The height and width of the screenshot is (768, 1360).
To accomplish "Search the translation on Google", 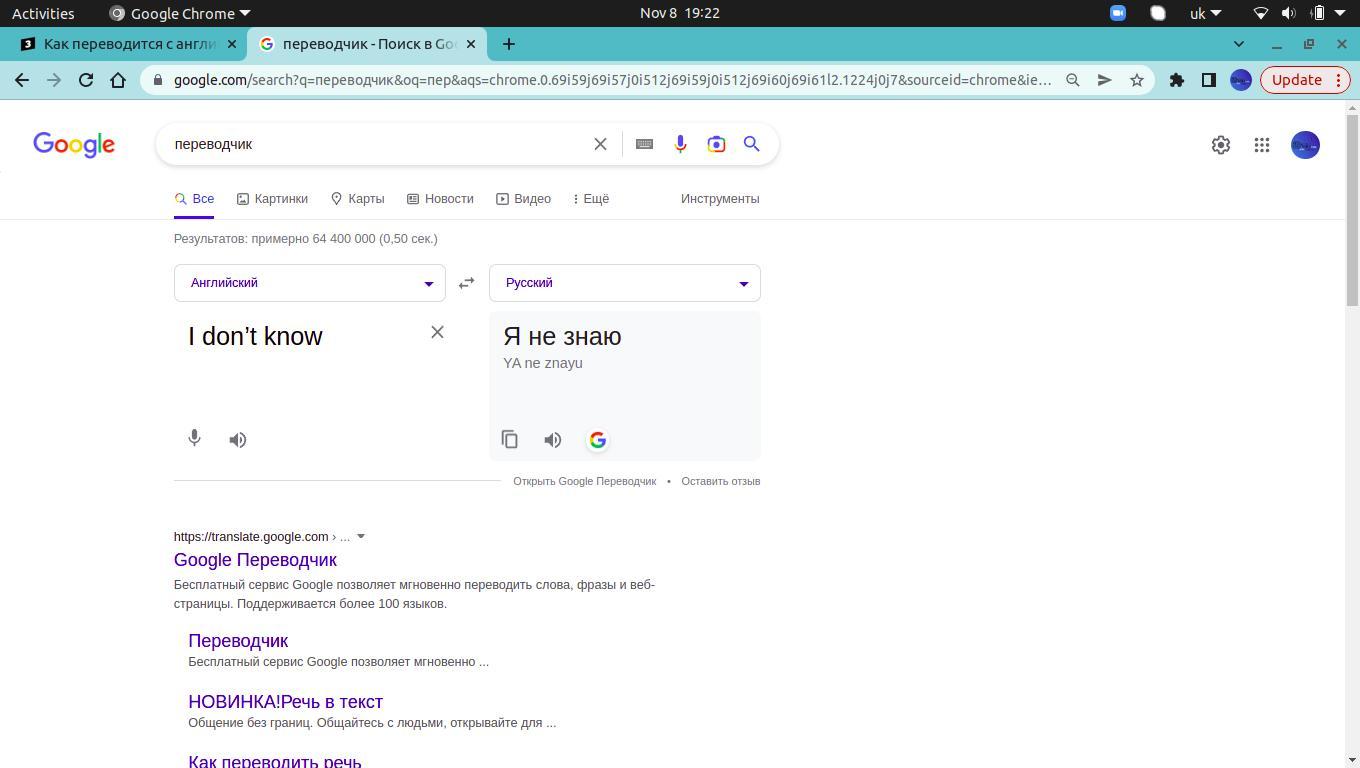I will click(597, 440).
